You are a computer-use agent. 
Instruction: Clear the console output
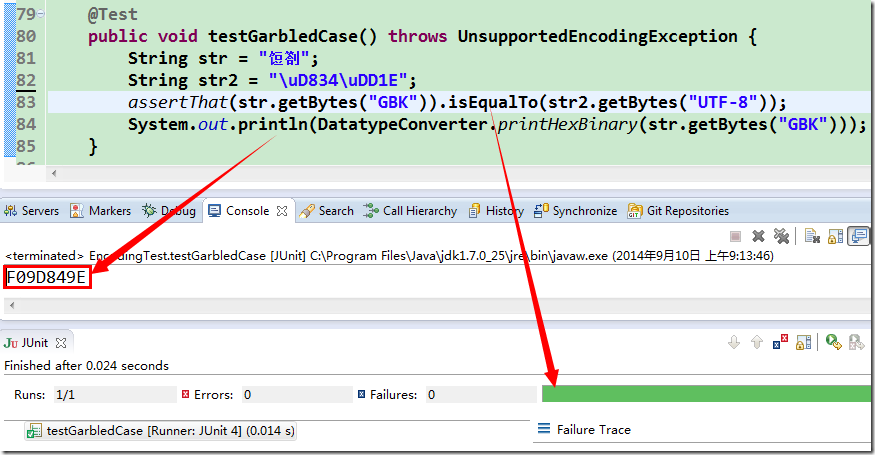(x=812, y=237)
